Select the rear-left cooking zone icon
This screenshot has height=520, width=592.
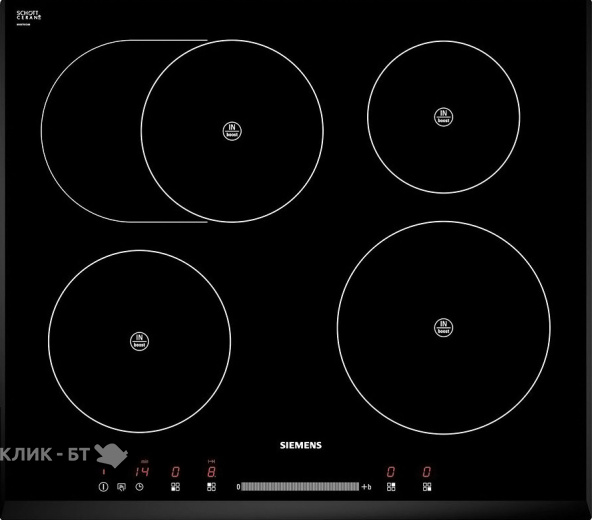[211, 487]
